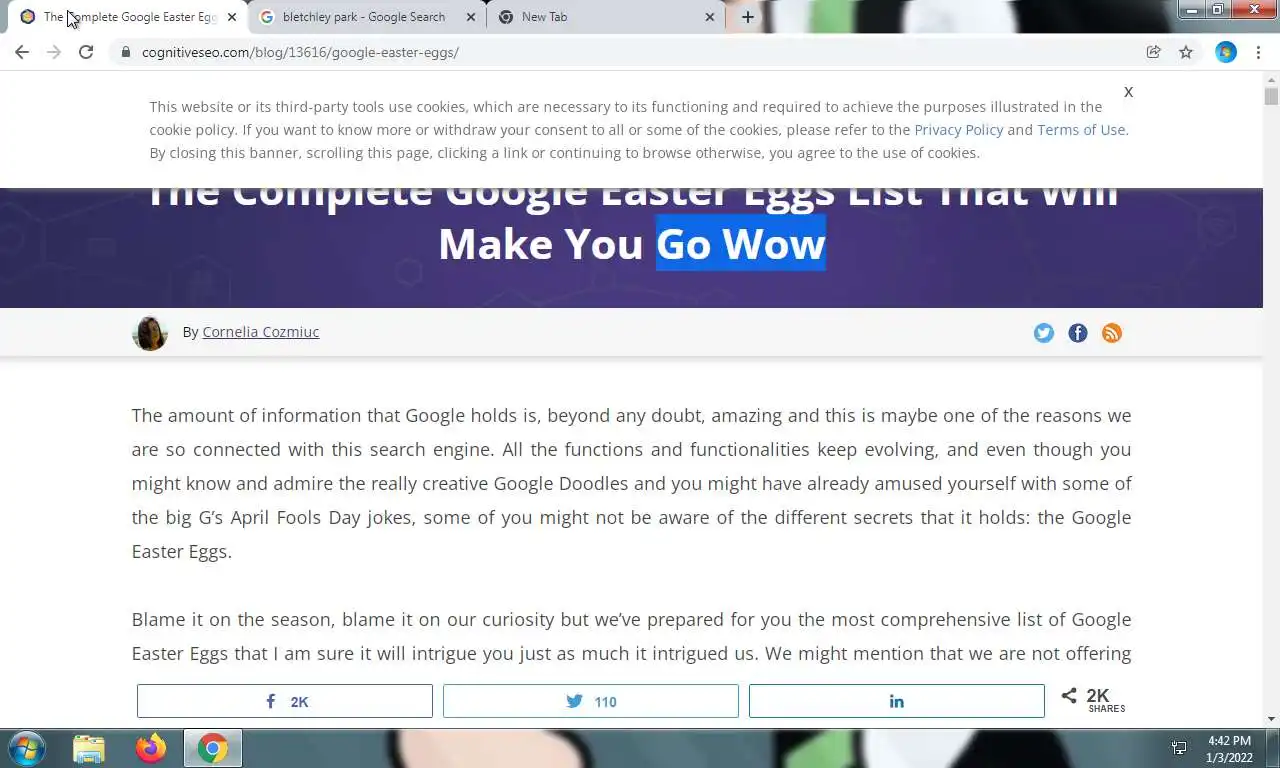
Task: Close the Google Easter Eggs tab
Action: click(231, 17)
